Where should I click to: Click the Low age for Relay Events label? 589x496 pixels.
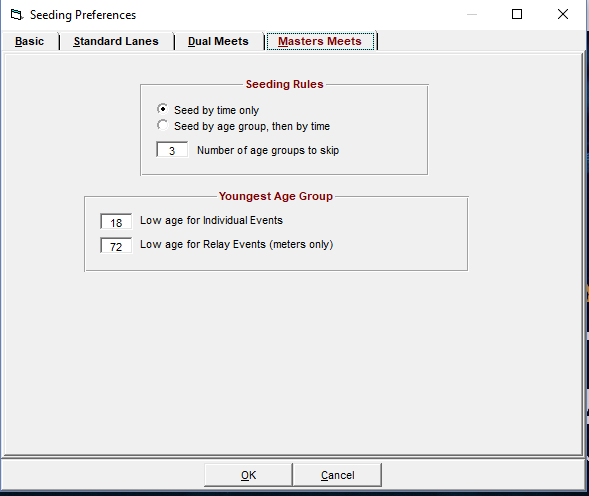pyautogui.click(x=237, y=244)
